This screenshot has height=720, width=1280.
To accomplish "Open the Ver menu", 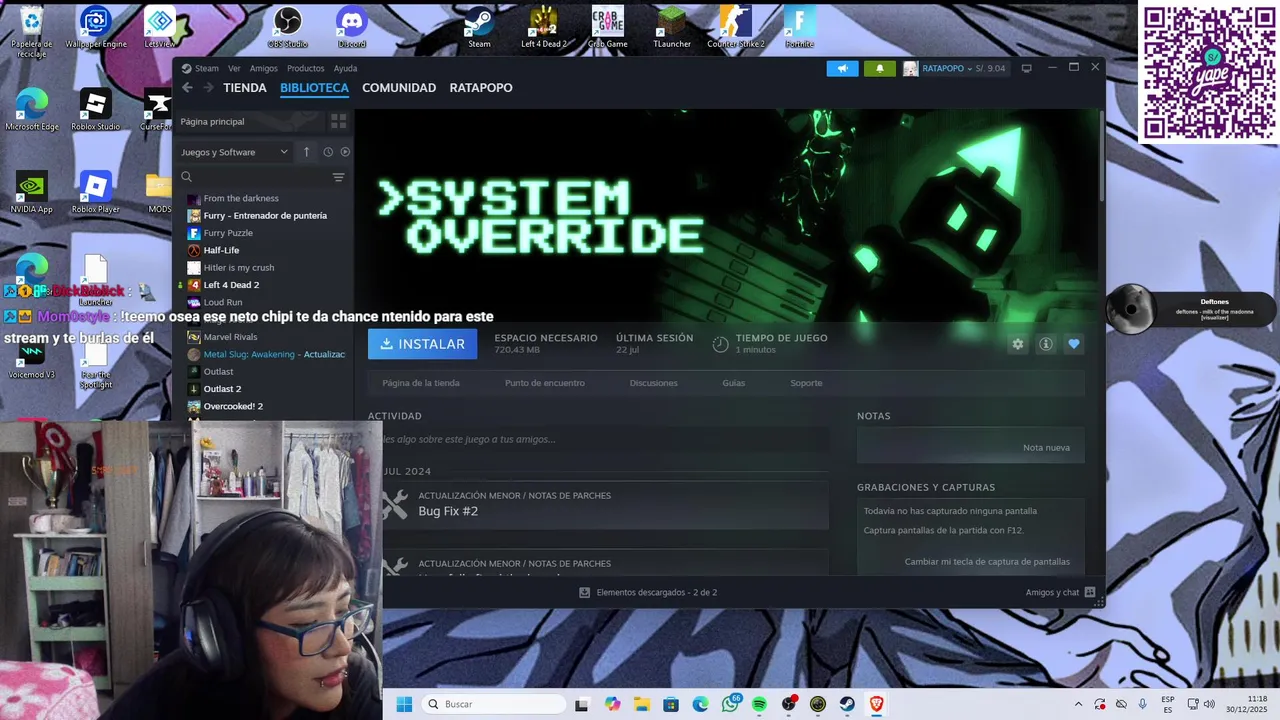I will (234, 68).
